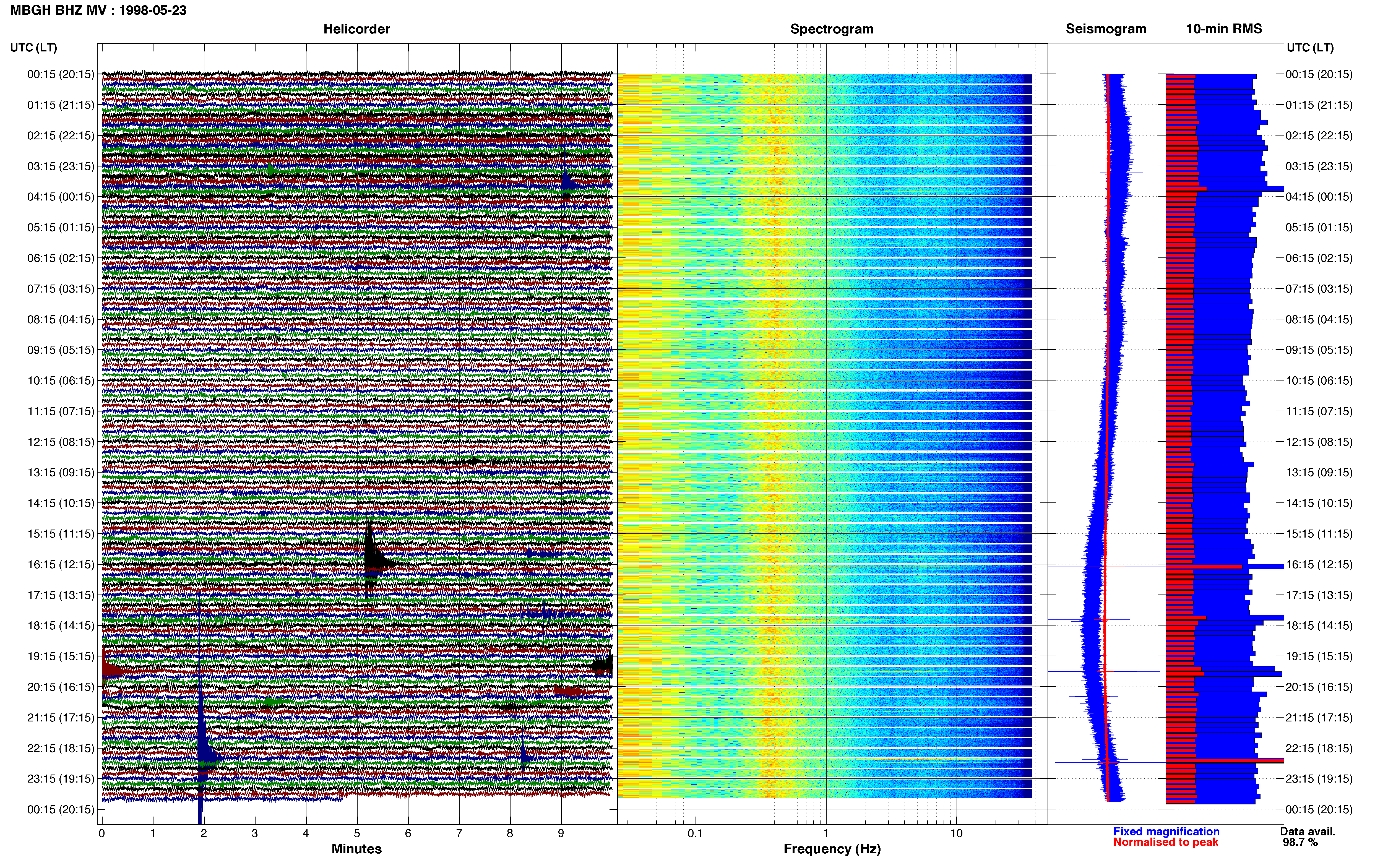This screenshot has height=868, width=1388.
Task: Click "15:15 (11:15)" on the RMS time axis
Action: click(1319, 534)
